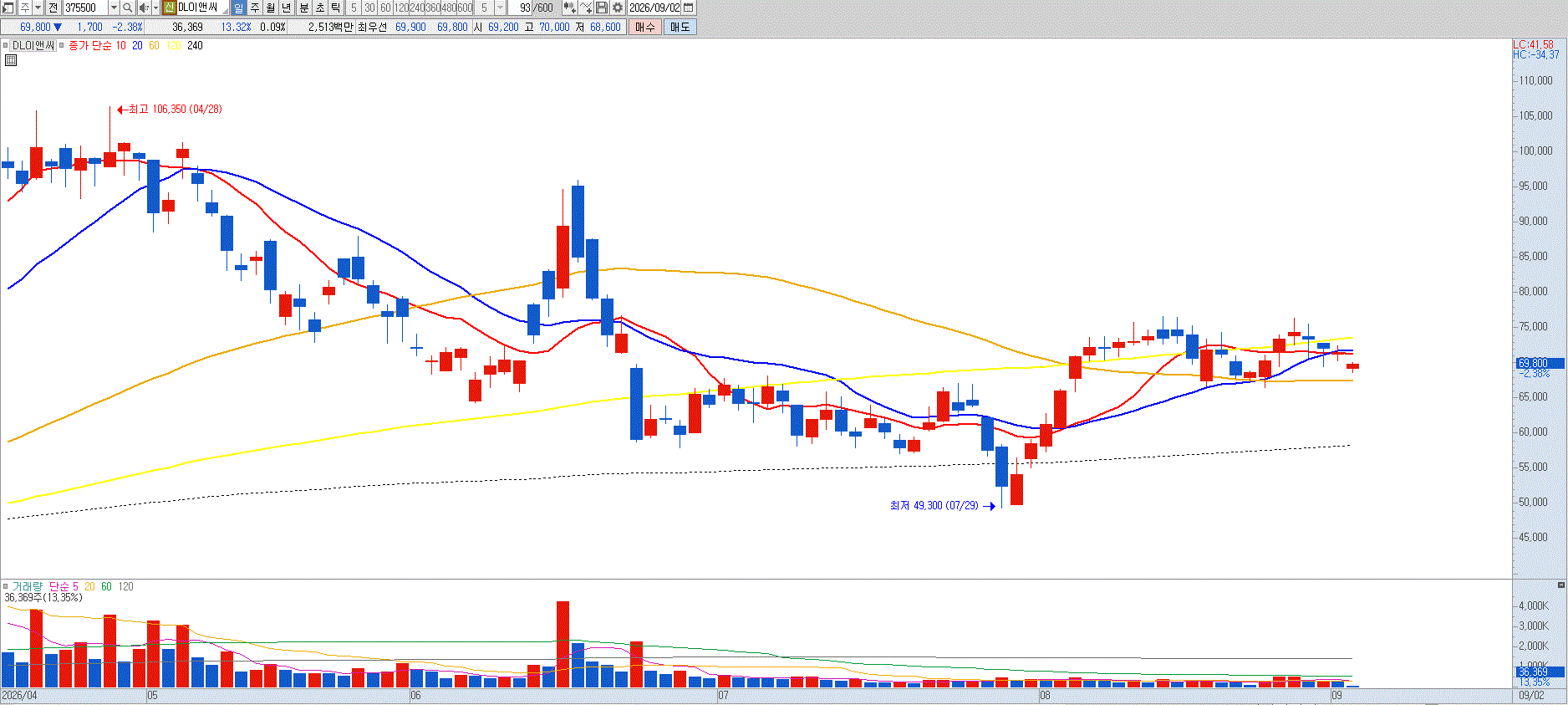Viewport: 1568px width, 705px height.
Task: Click the chart layout icon at toolbar start
Action: coord(8,8)
